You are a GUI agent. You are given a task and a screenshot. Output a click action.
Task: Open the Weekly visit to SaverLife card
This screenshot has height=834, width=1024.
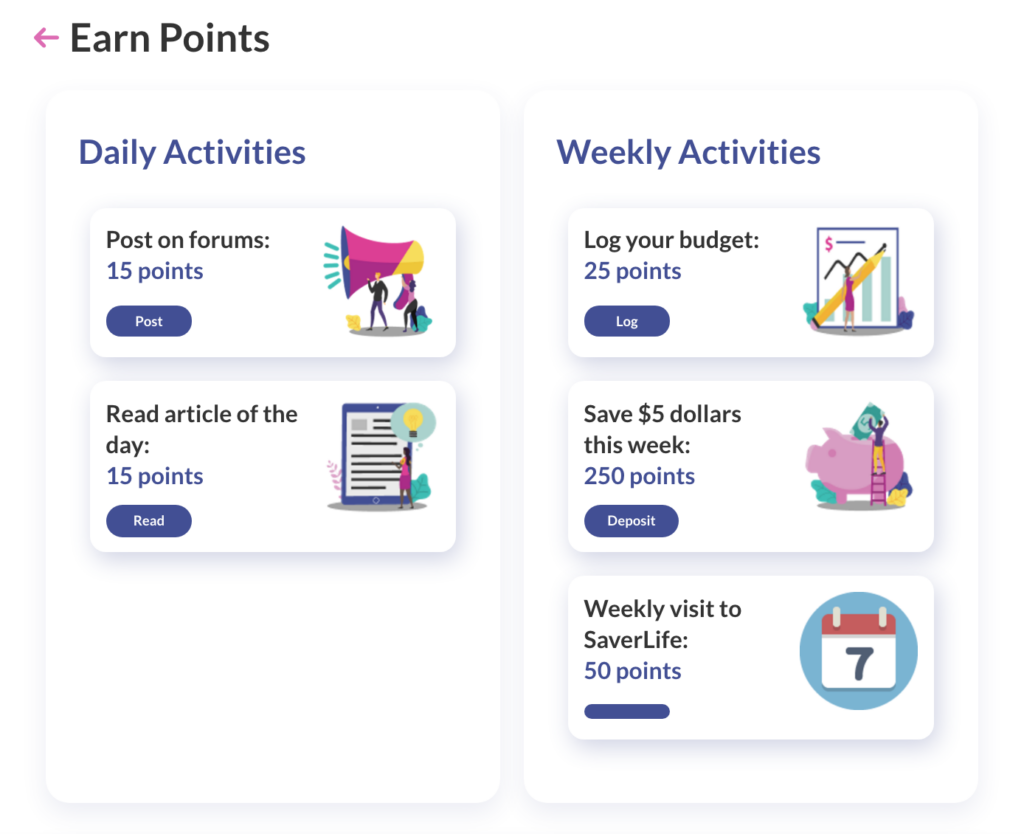(x=751, y=658)
